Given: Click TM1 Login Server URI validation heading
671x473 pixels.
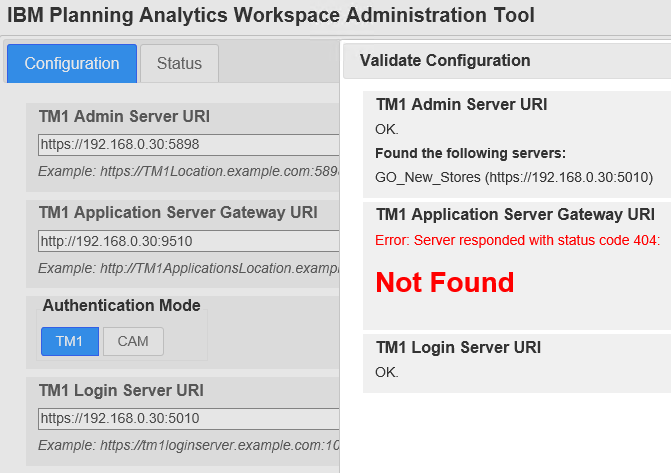Looking at the screenshot, I should tap(458, 347).
